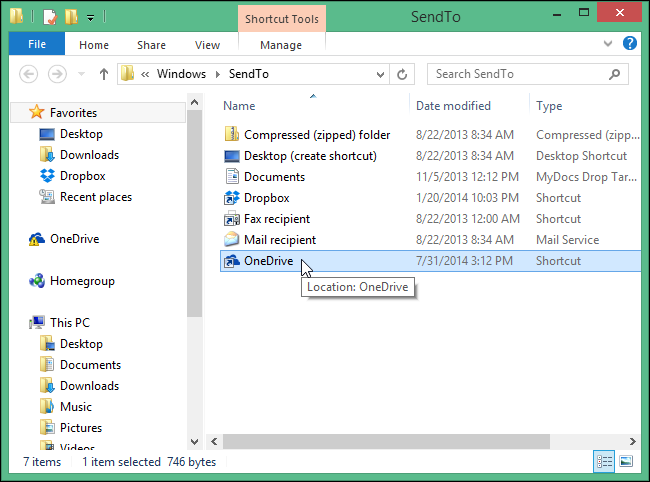
Task: Select the Dropbox shortcut in file list
Action: pyautogui.click(x=266, y=198)
